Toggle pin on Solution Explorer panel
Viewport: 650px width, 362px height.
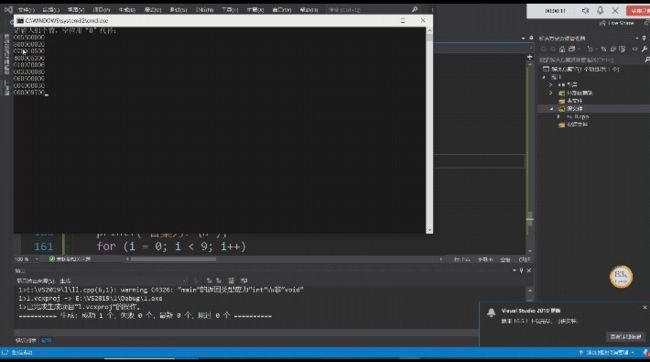pos(644,38)
